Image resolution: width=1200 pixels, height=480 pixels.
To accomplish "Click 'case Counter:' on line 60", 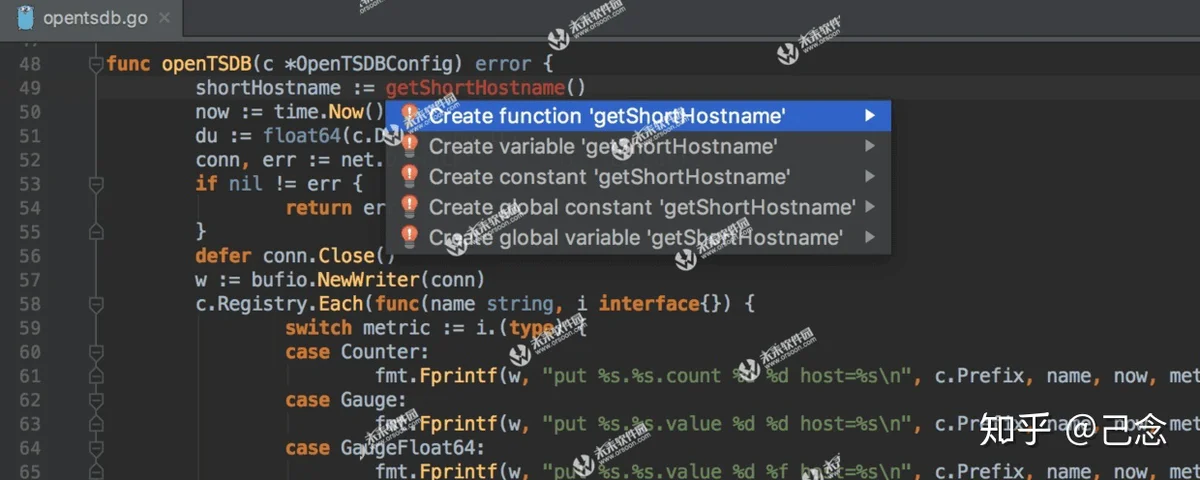I will (x=357, y=352).
